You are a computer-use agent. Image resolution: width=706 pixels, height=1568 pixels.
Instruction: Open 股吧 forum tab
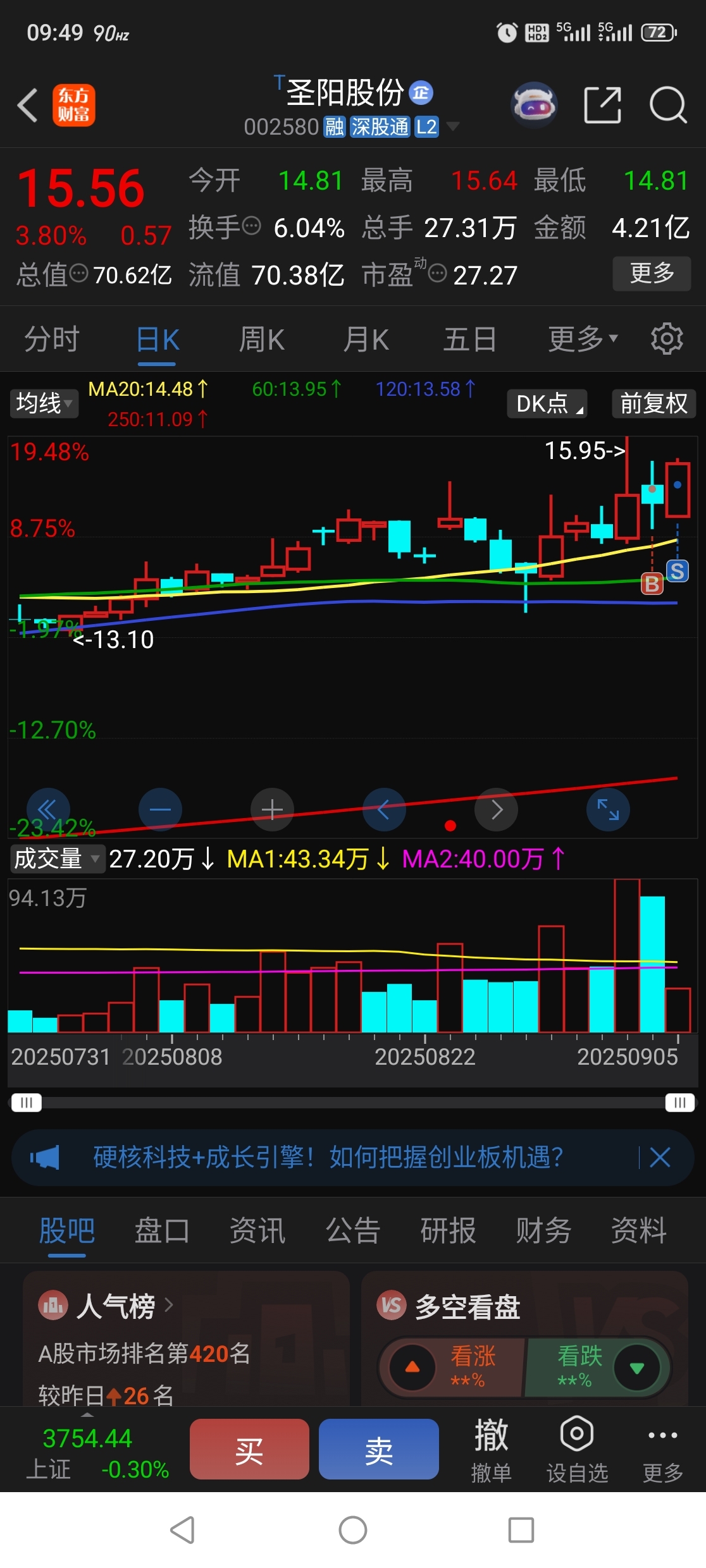pyautogui.click(x=67, y=1230)
